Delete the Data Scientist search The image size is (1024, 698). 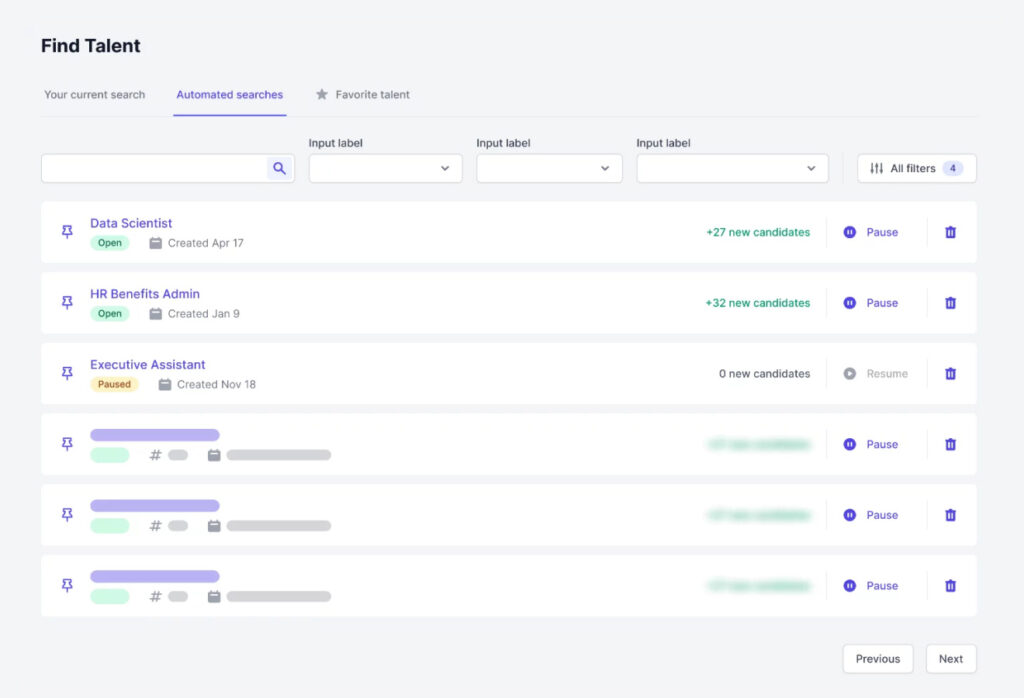click(x=950, y=232)
